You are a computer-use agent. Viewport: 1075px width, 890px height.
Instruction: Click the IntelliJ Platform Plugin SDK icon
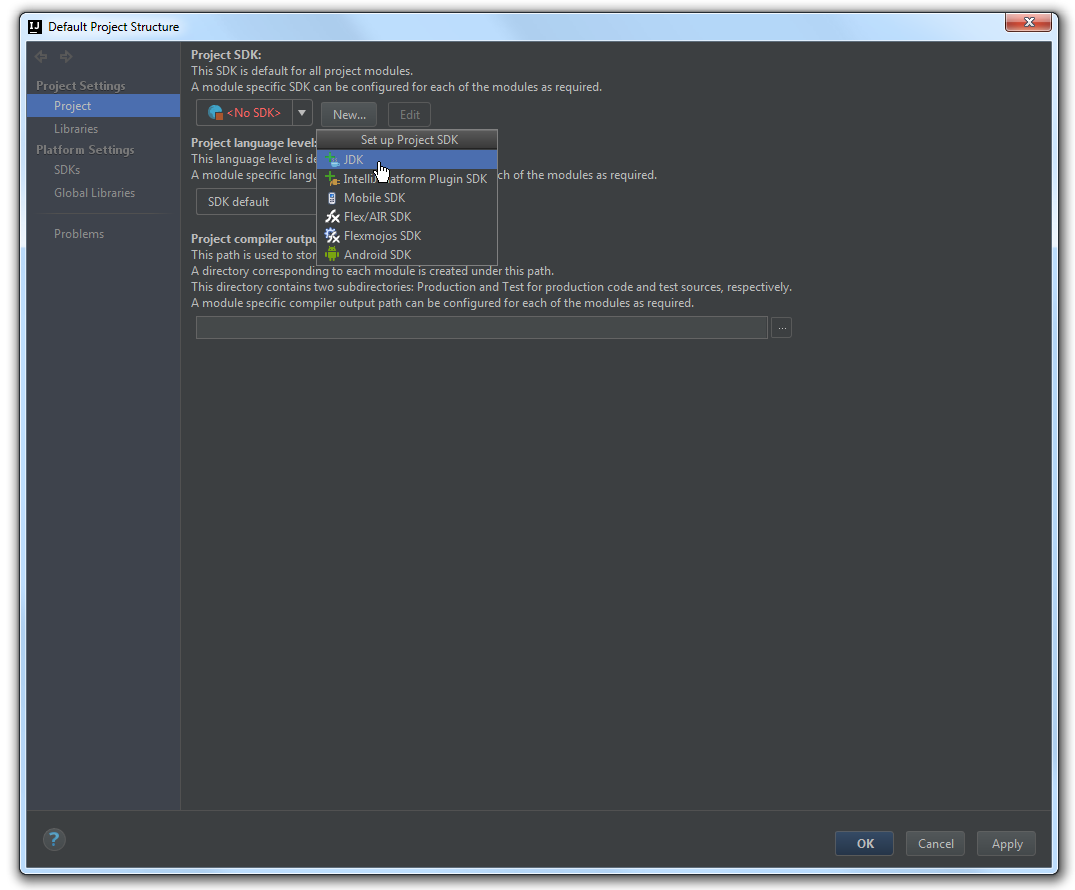point(332,179)
